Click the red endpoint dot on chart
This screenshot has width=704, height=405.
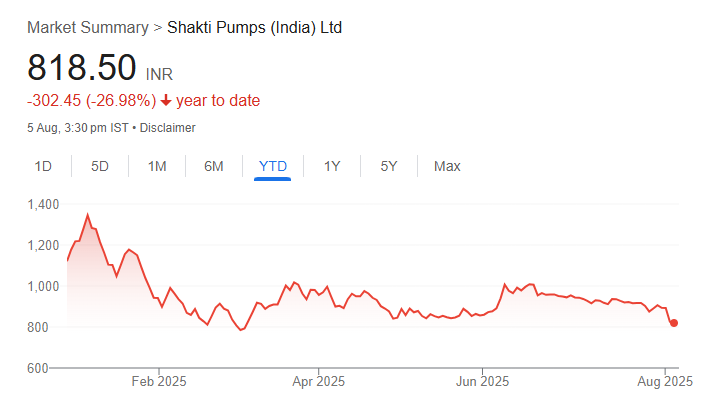pos(674,323)
